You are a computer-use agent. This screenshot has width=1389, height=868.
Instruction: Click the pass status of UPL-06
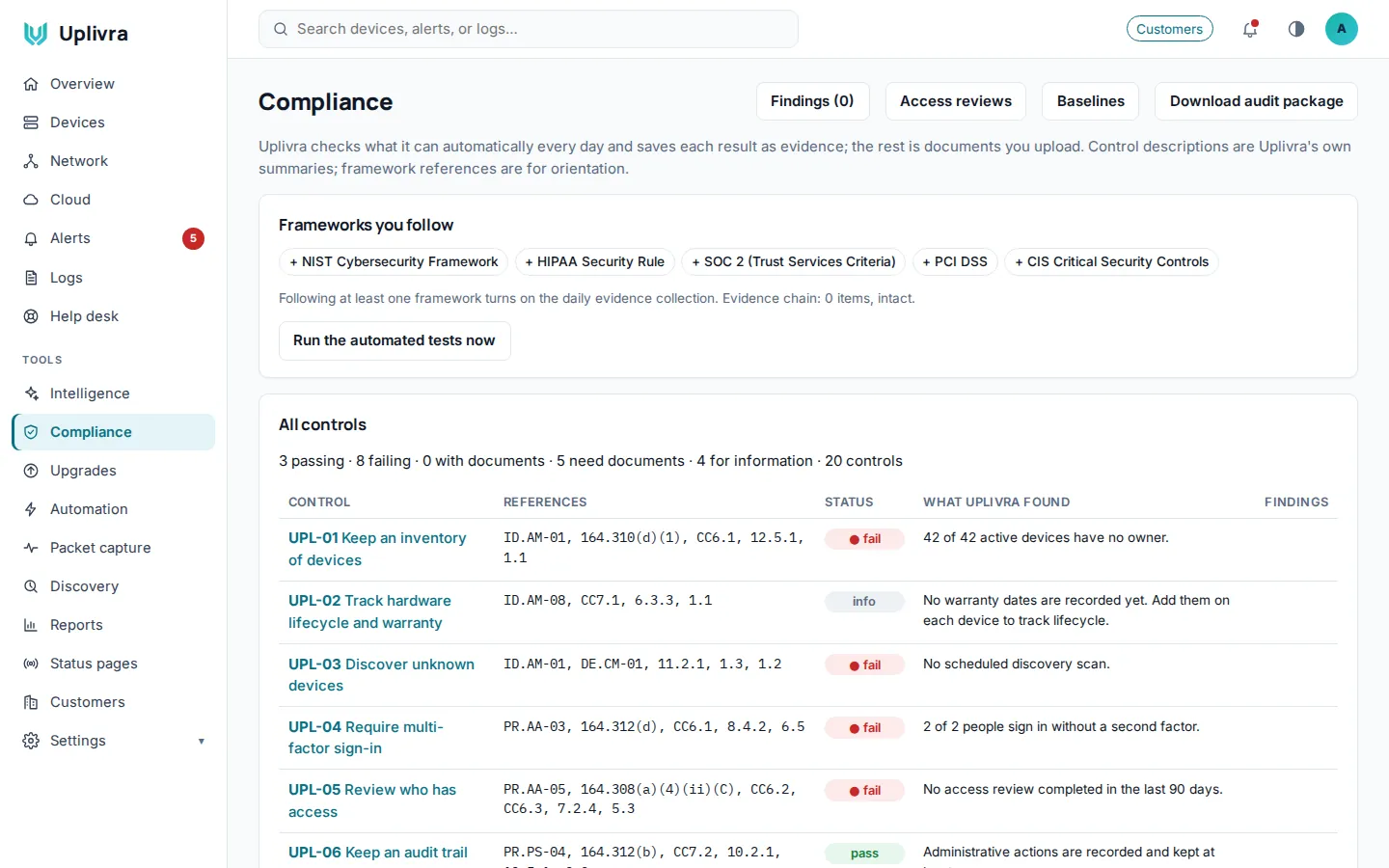pos(864,854)
